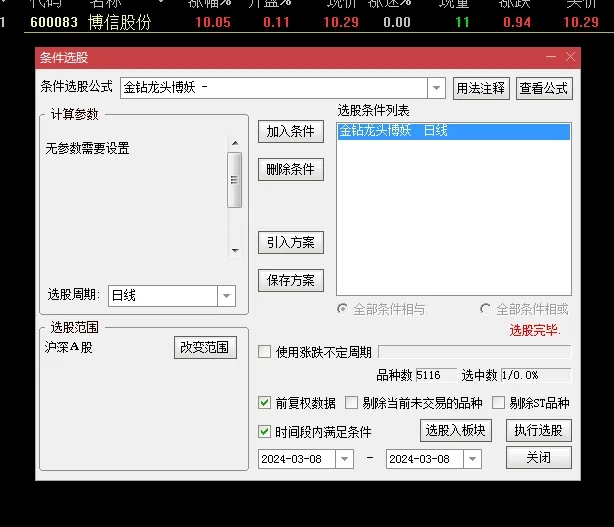Viewport: 614px width, 527px height.
Task: Enable 剔除ST品种 checkbox
Action: (498, 404)
